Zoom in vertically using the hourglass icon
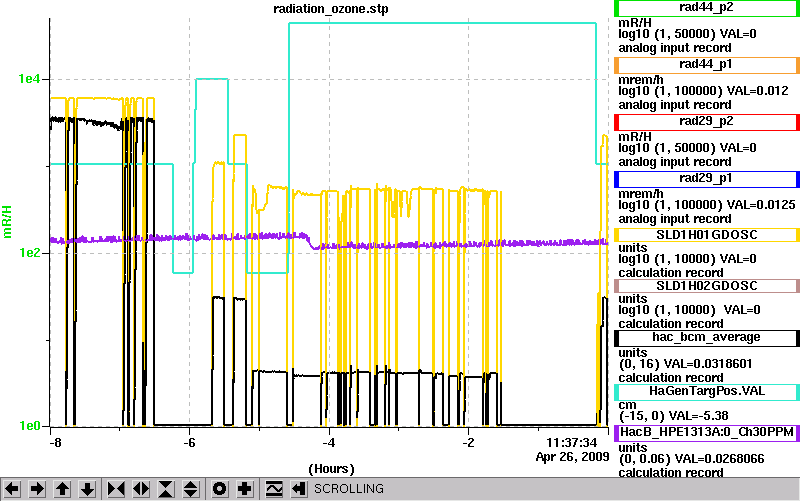 [x=166, y=489]
